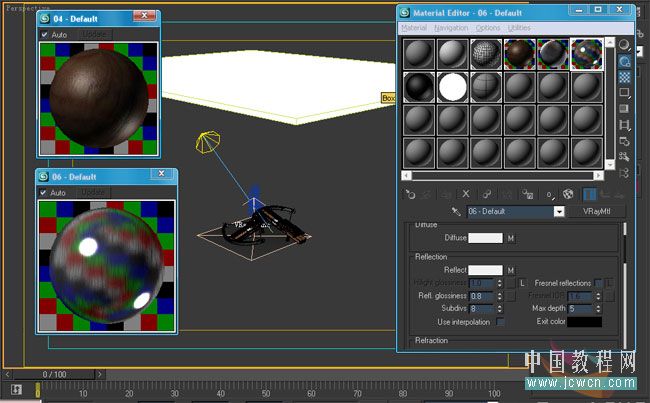Click Go to Parent icon
This screenshot has width=650, height=403.
tap(606, 194)
